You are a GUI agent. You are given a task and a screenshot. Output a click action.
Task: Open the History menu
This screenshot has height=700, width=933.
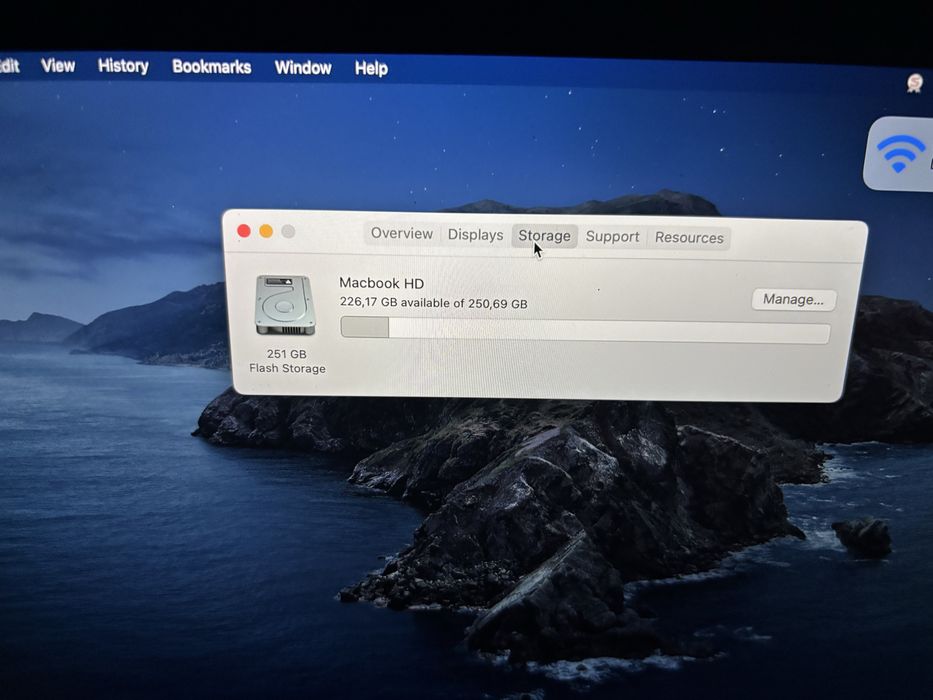(x=123, y=65)
